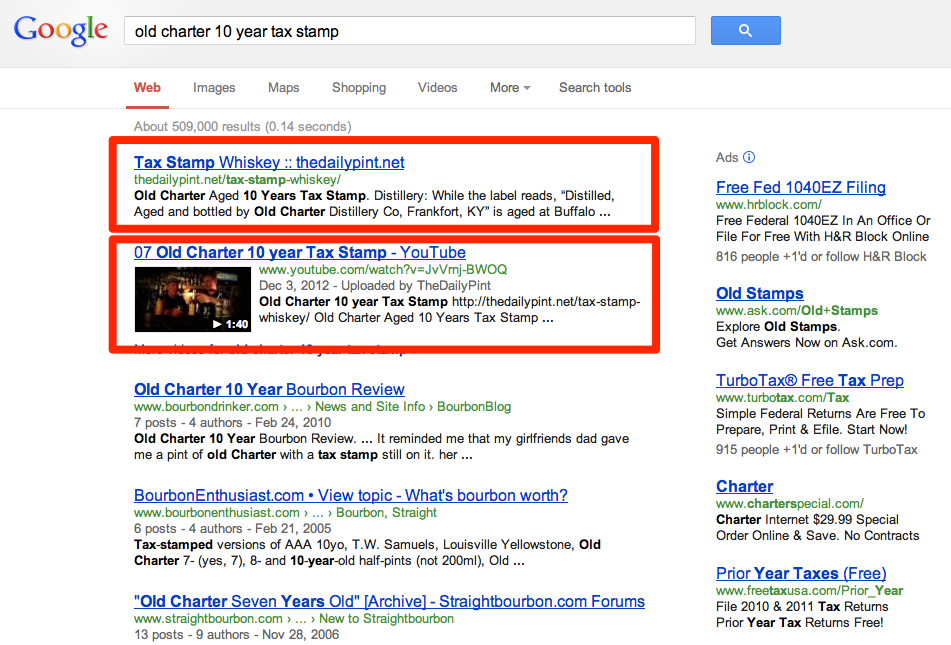Click www.freetaxusa.com/Prior_Year ad URL
This screenshot has width=951, height=645.
[x=809, y=590]
